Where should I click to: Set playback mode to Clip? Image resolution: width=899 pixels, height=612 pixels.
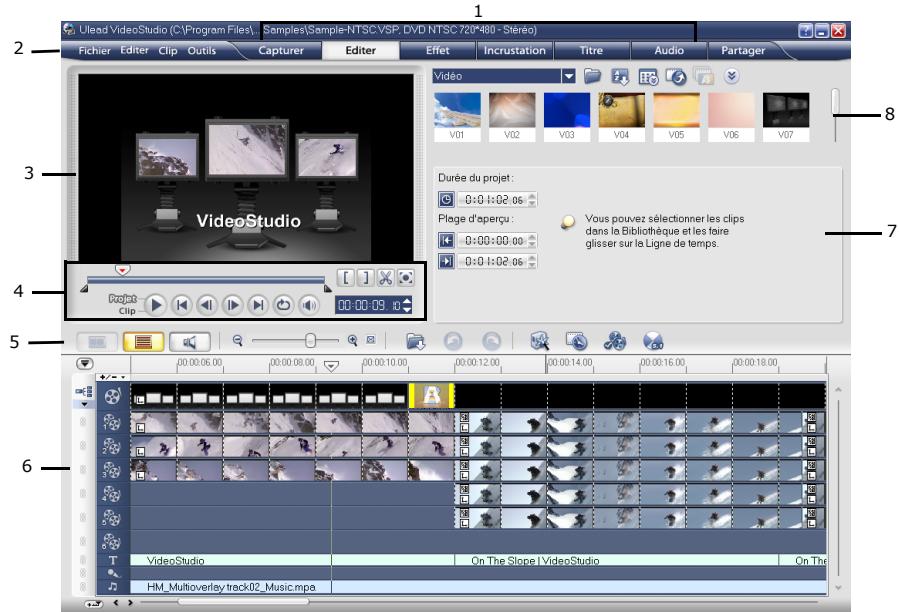coord(127,311)
